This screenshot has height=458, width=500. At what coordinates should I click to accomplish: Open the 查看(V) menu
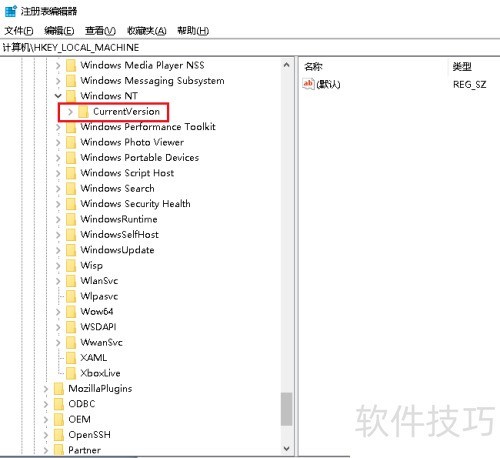tap(100, 31)
